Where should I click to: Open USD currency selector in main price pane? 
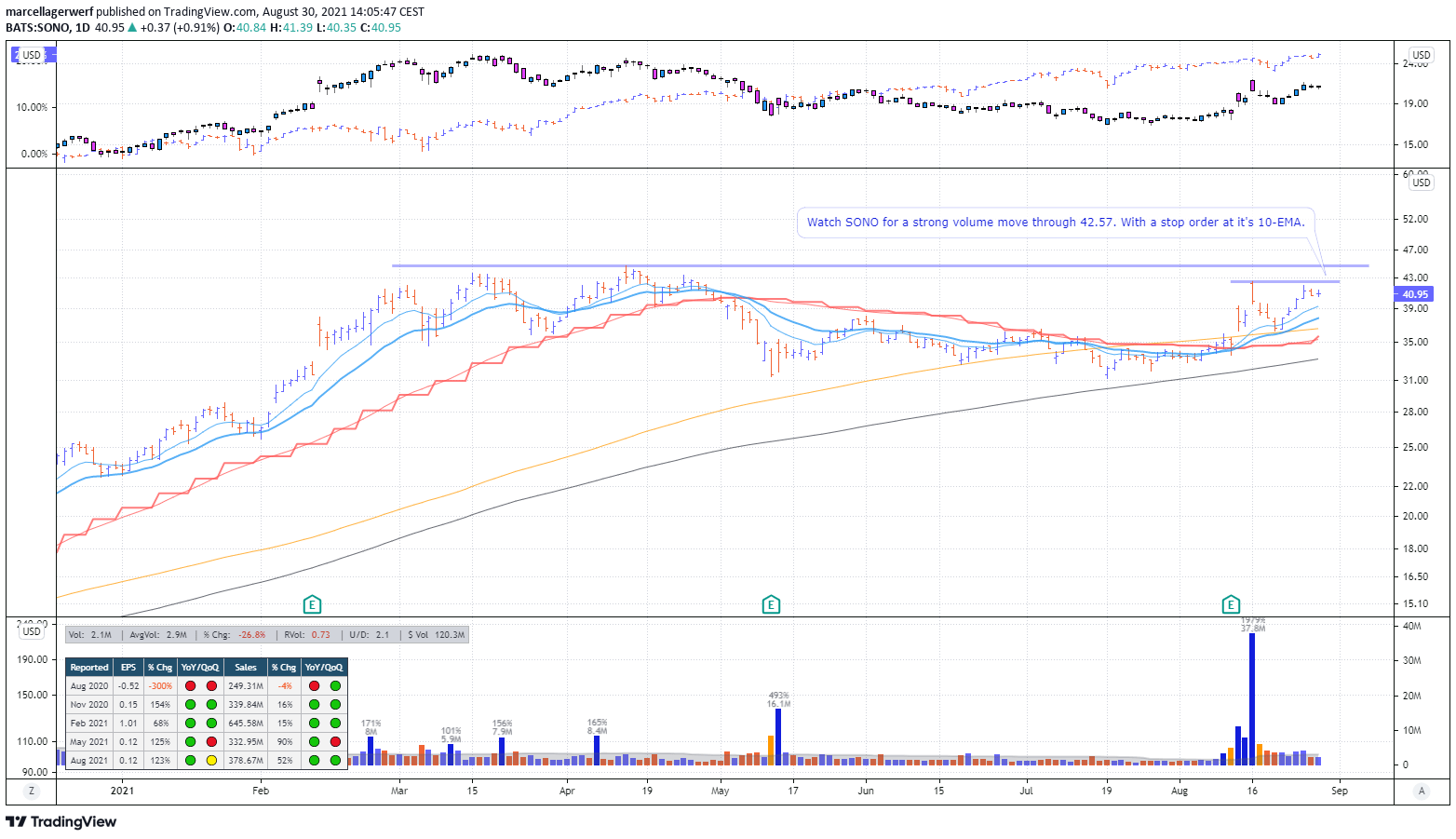pyautogui.click(x=1422, y=183)
